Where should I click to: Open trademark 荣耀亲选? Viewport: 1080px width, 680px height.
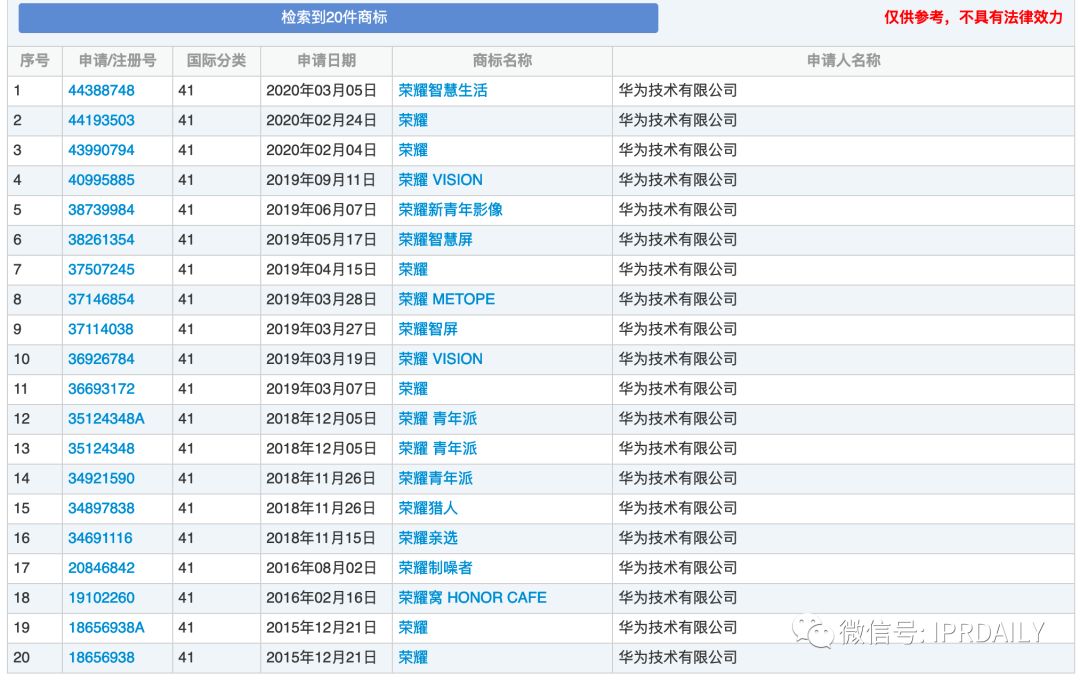click(x=428, y=538)
